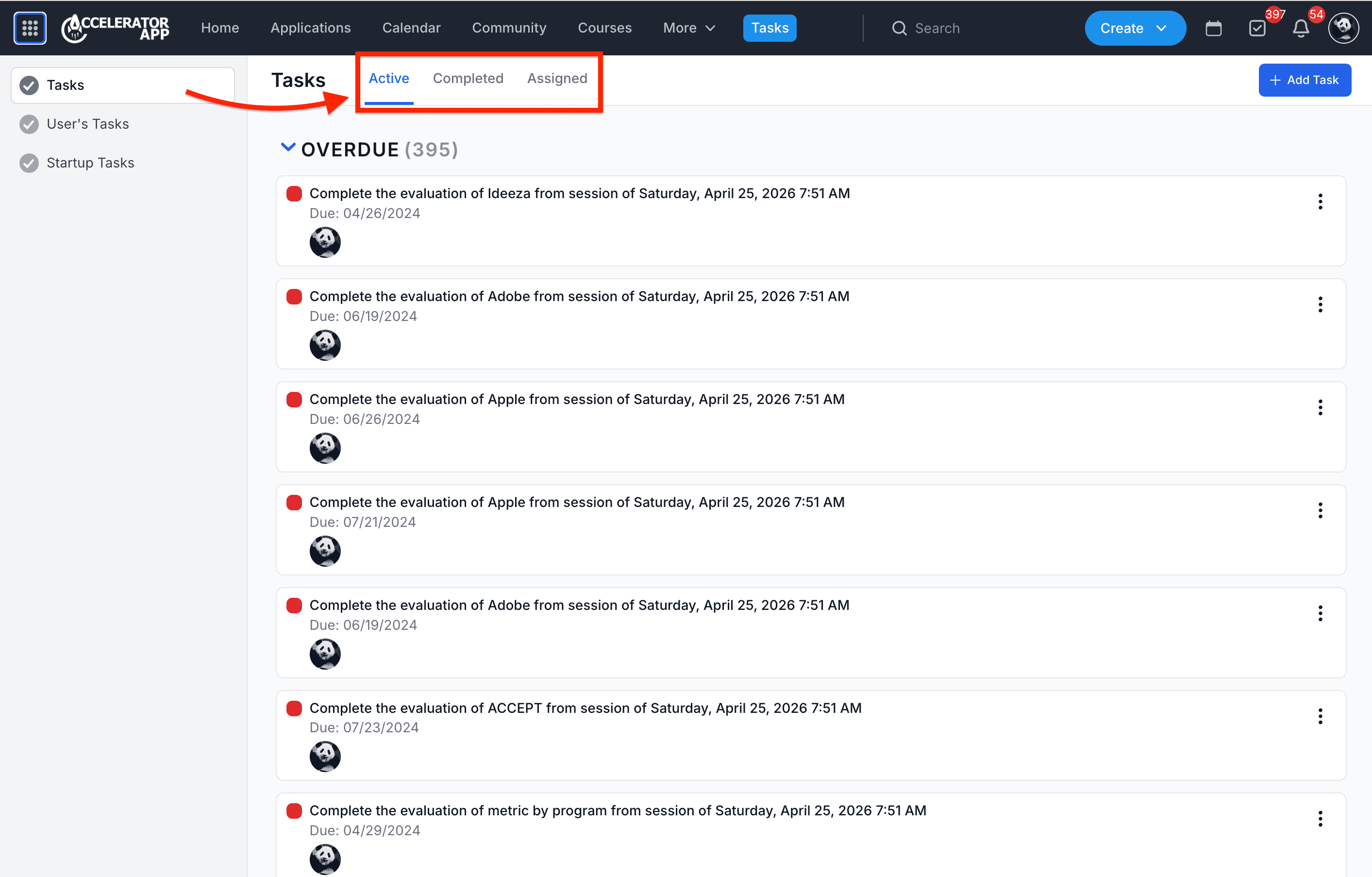Open notifications bell with 54 badge

tap(1300, 28)
